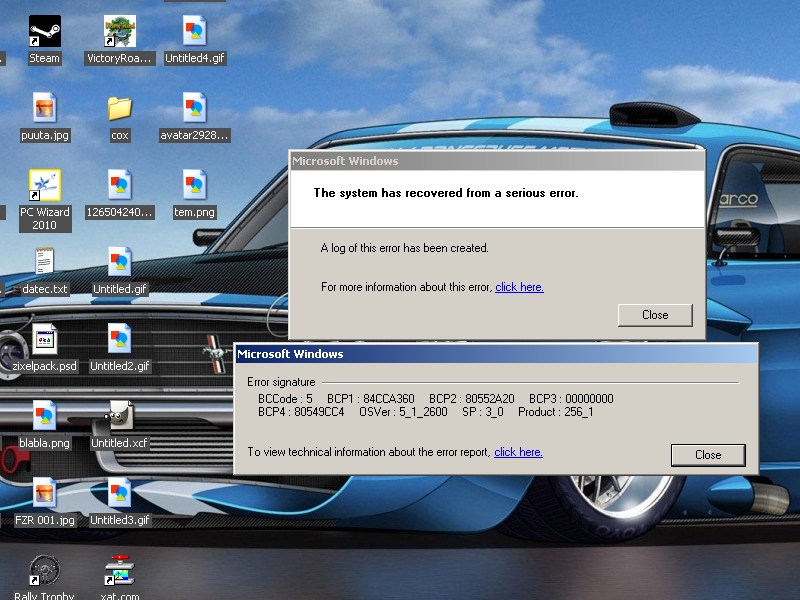Screen dimensions: 800x600
Task: Launch the Rally Trophy game shortcut
Action: click(44, 569)
